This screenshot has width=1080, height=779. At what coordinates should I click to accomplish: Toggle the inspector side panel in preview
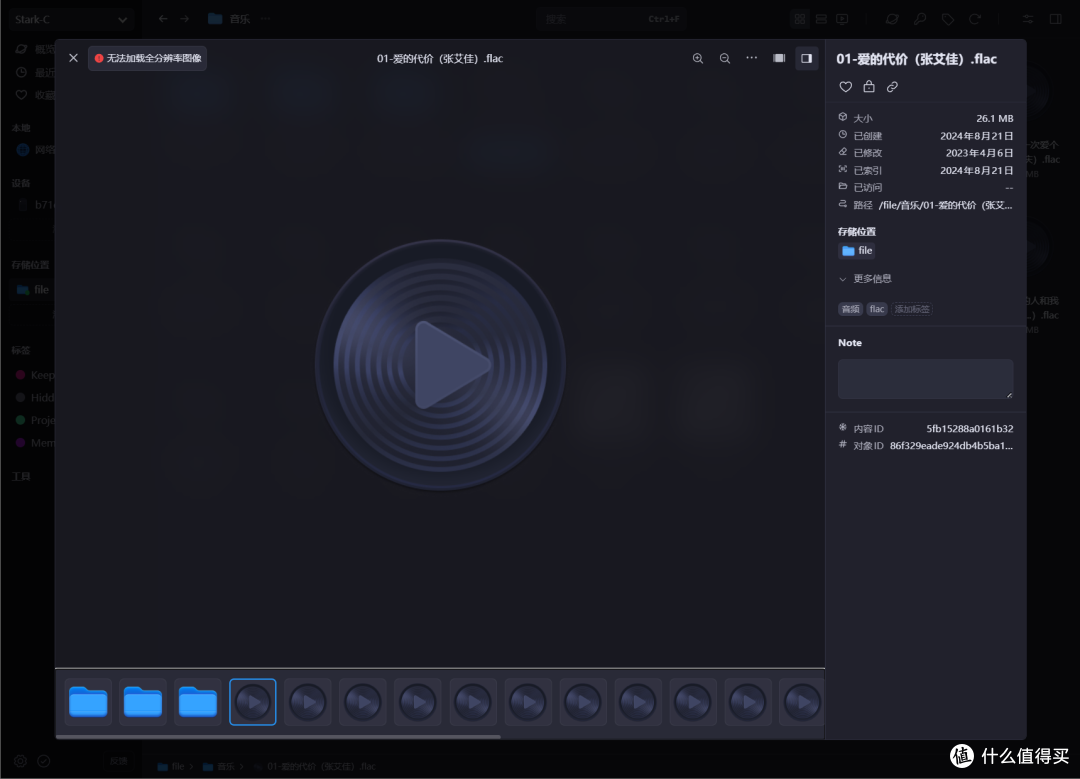point(806,59)
